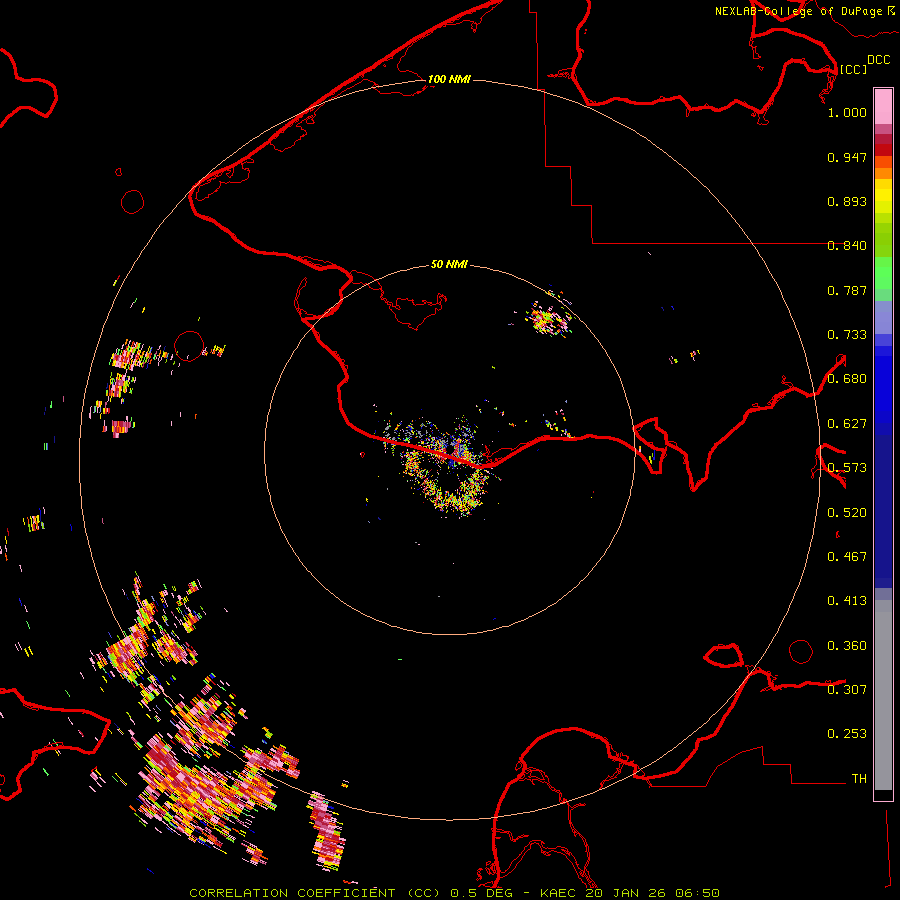This screenshot has height=900, width=900.
Task: Click the 100 NMI range ring label
Action: (x=449, y=79)
